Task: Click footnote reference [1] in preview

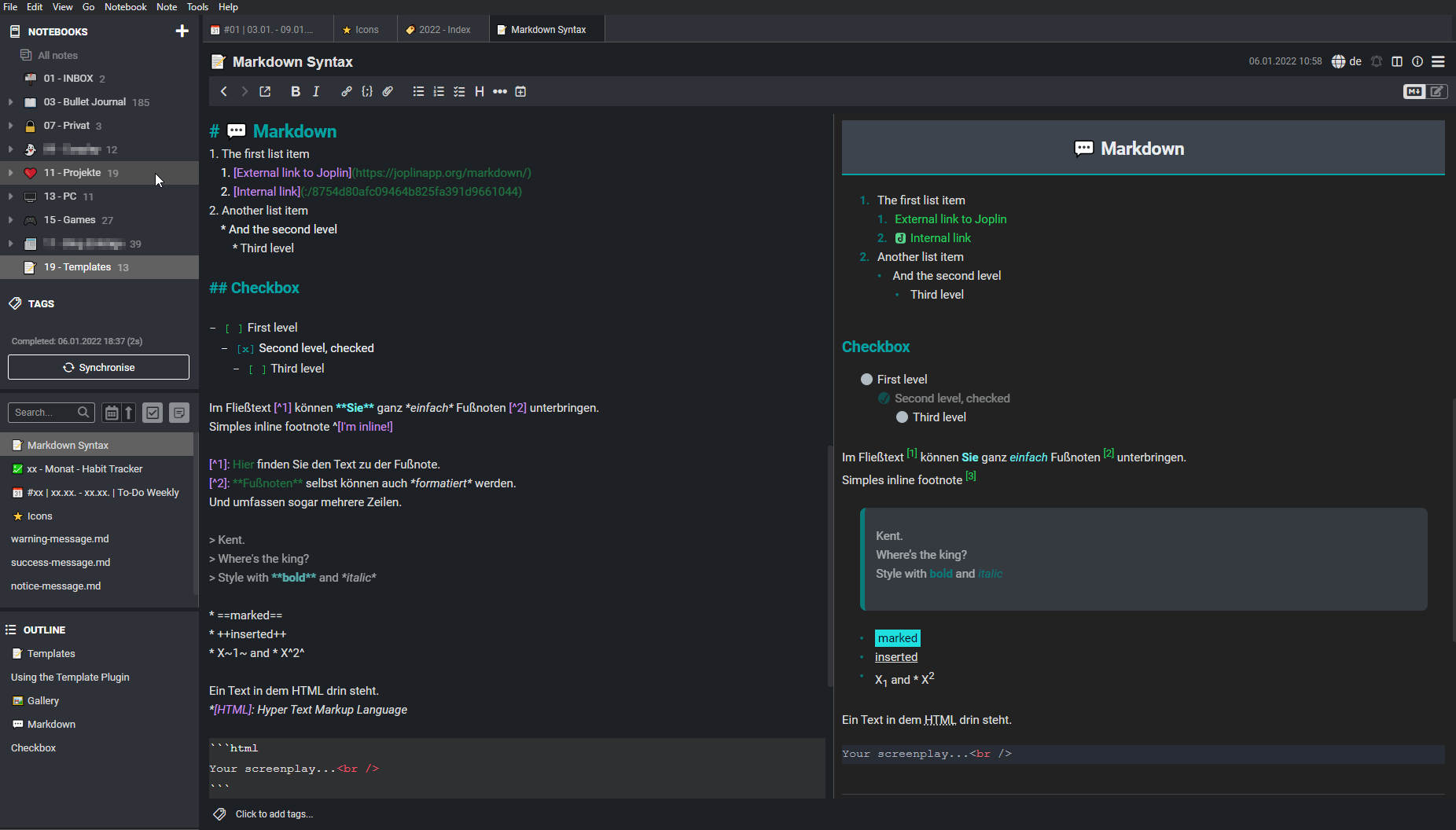Action: (912, 453)
